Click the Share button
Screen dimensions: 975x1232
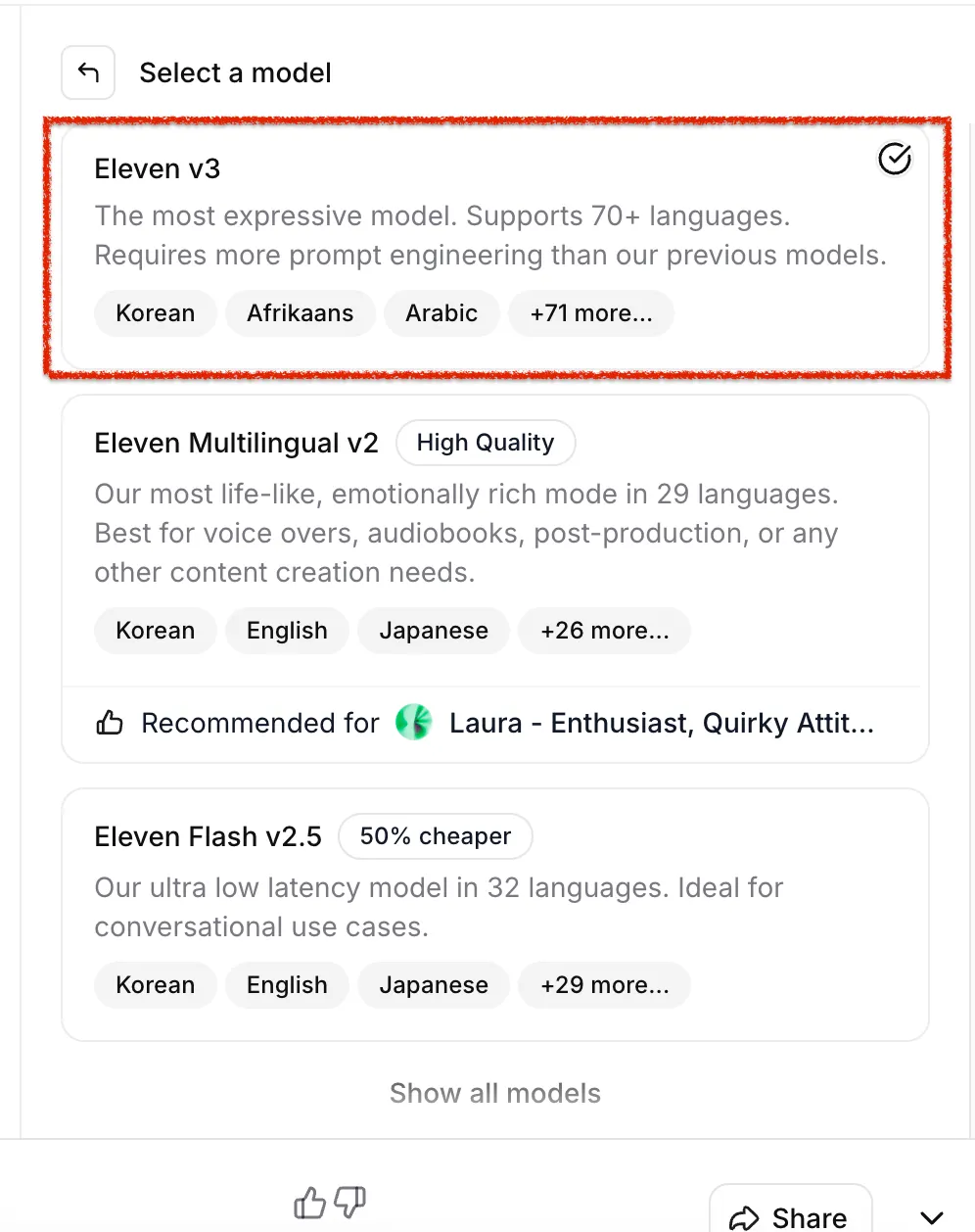(x=790, y=1216)
